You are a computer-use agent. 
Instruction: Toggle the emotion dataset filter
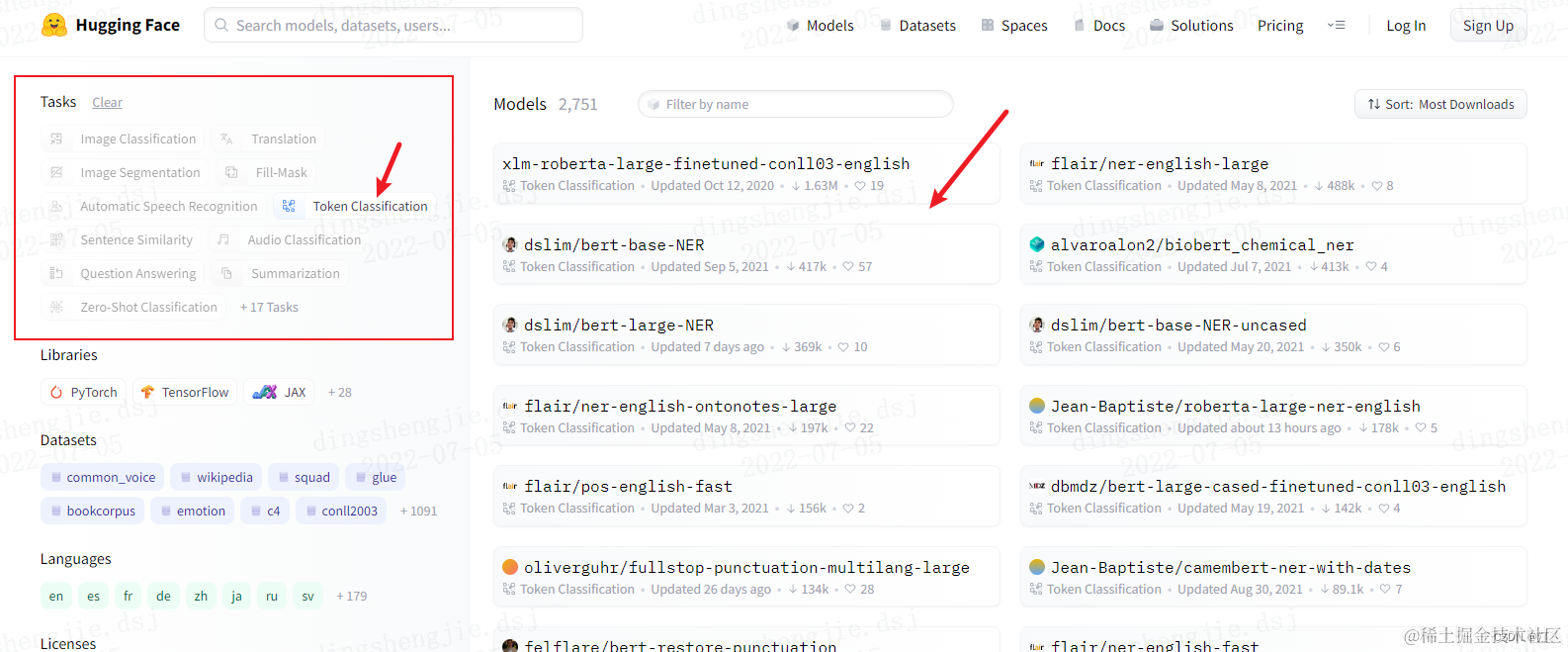(193, 511)
